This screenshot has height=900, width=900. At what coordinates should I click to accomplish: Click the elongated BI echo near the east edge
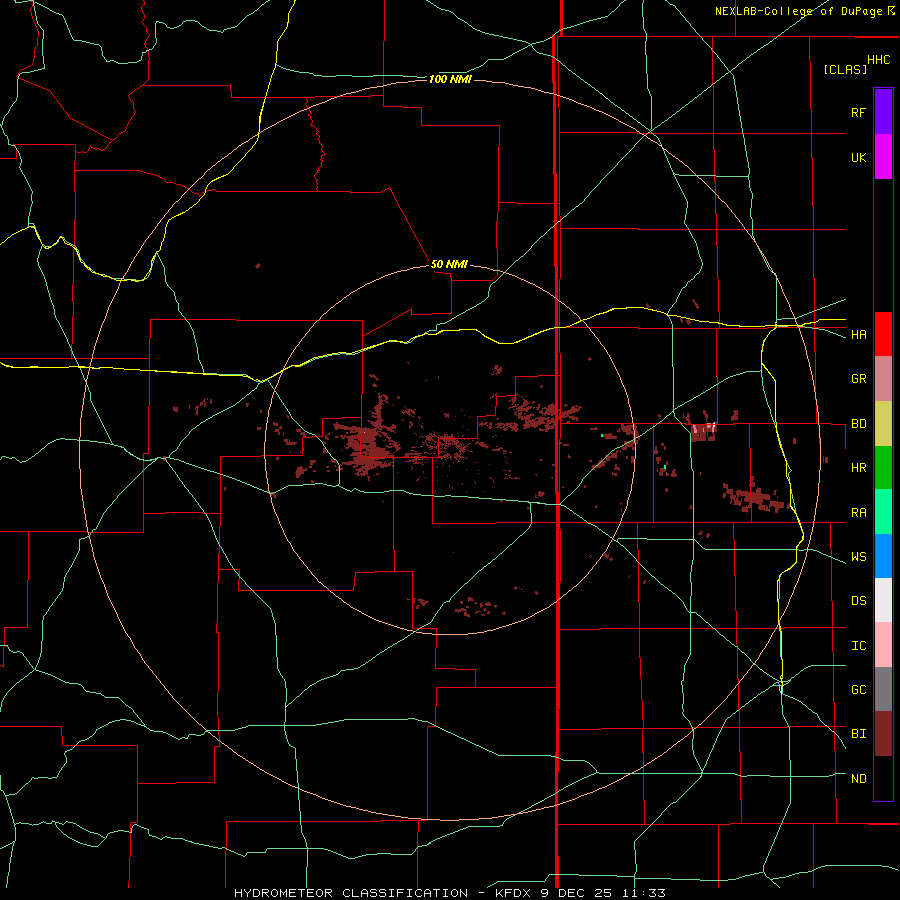click(754, 496)
